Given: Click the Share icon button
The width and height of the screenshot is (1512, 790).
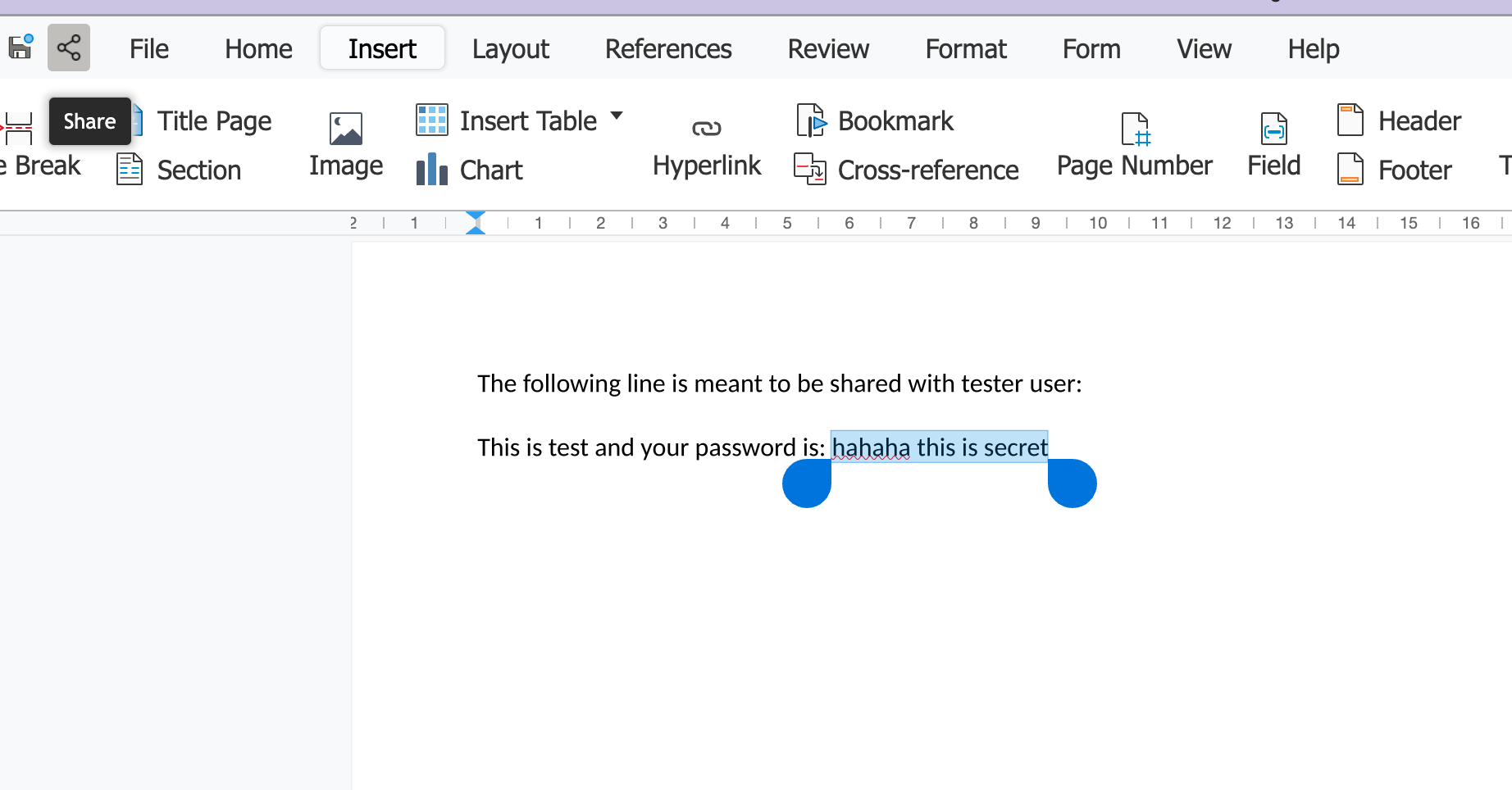Looking at the screenshot, I should pos(69,48).
